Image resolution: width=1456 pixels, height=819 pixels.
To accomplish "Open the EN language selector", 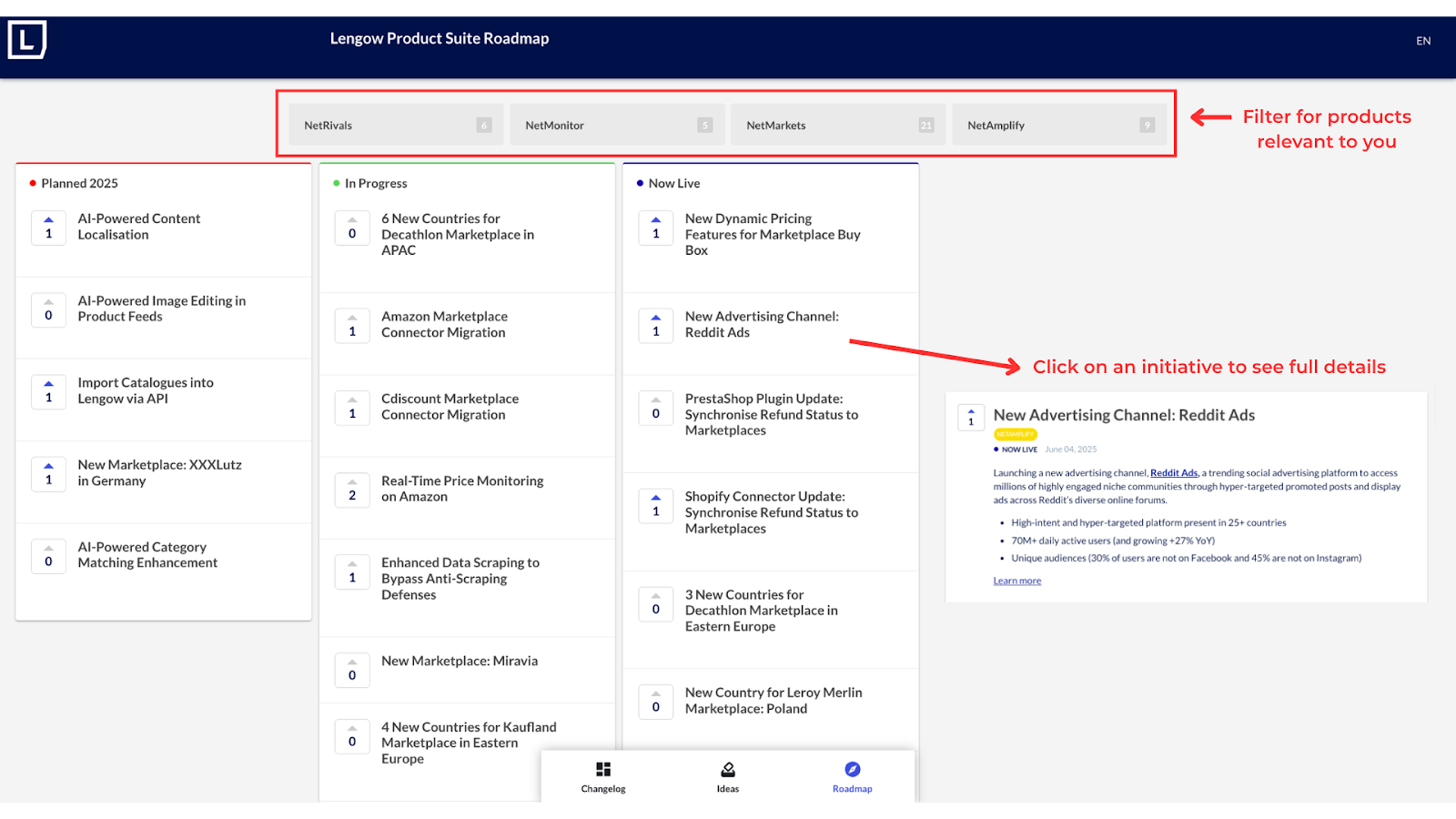I will (1423, 41).
